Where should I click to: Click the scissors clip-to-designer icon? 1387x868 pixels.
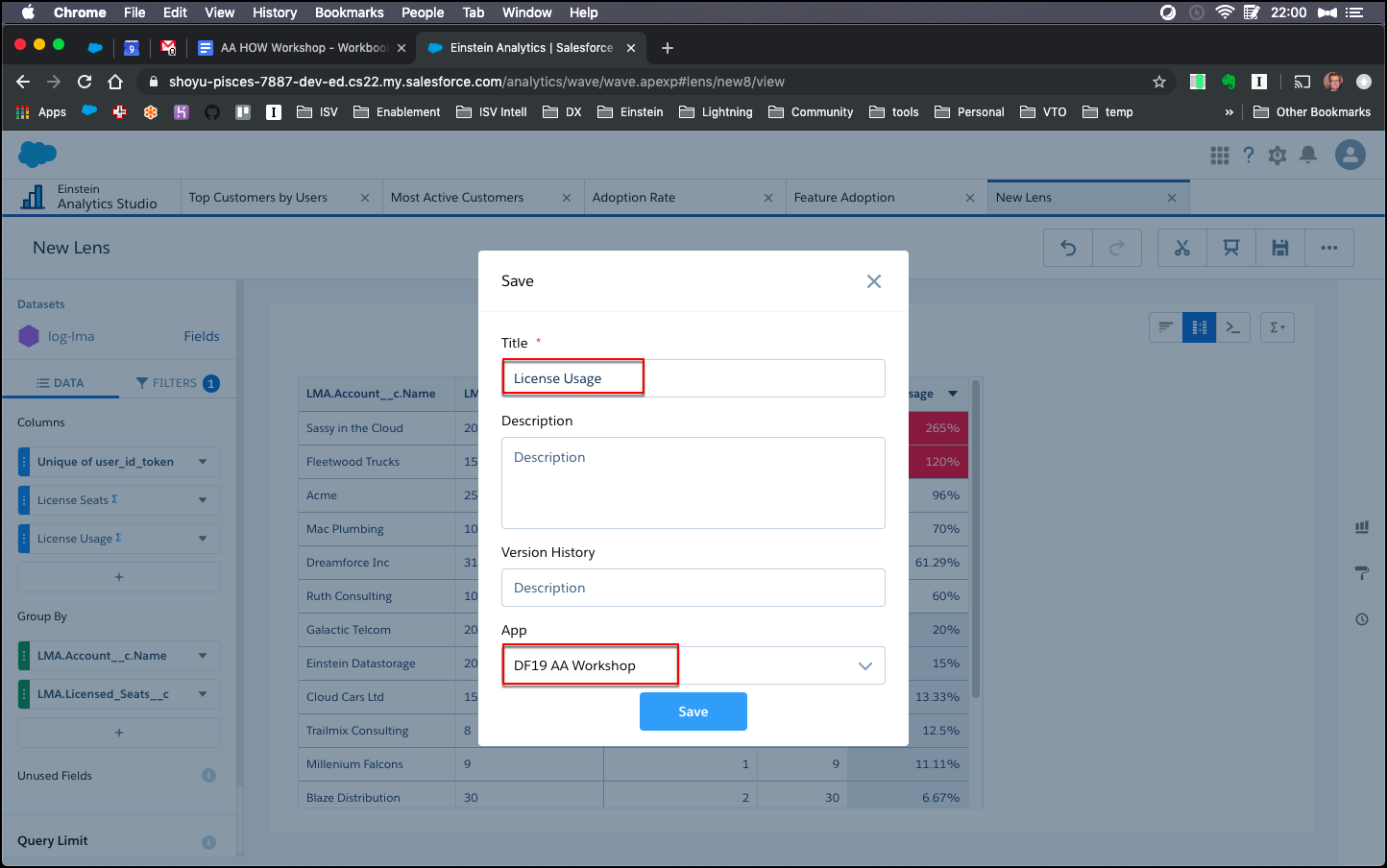1182,248
